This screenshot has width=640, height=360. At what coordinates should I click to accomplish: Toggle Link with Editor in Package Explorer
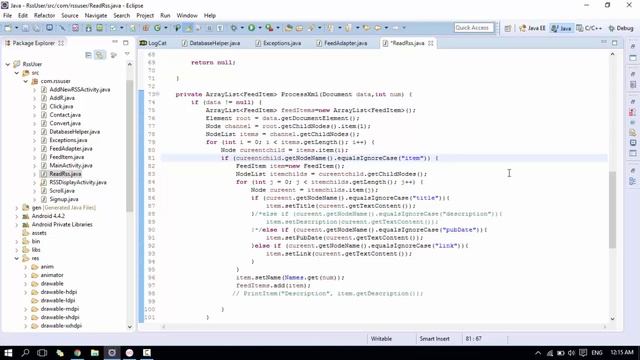click(100, 55)
